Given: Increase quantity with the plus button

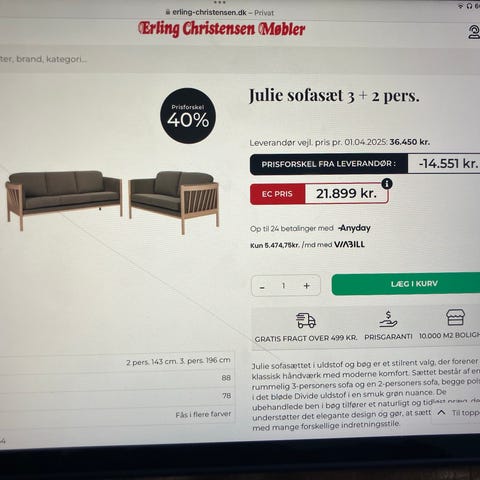Looking at the screenshot, I should pyautogui.click(x=307, y=286).
